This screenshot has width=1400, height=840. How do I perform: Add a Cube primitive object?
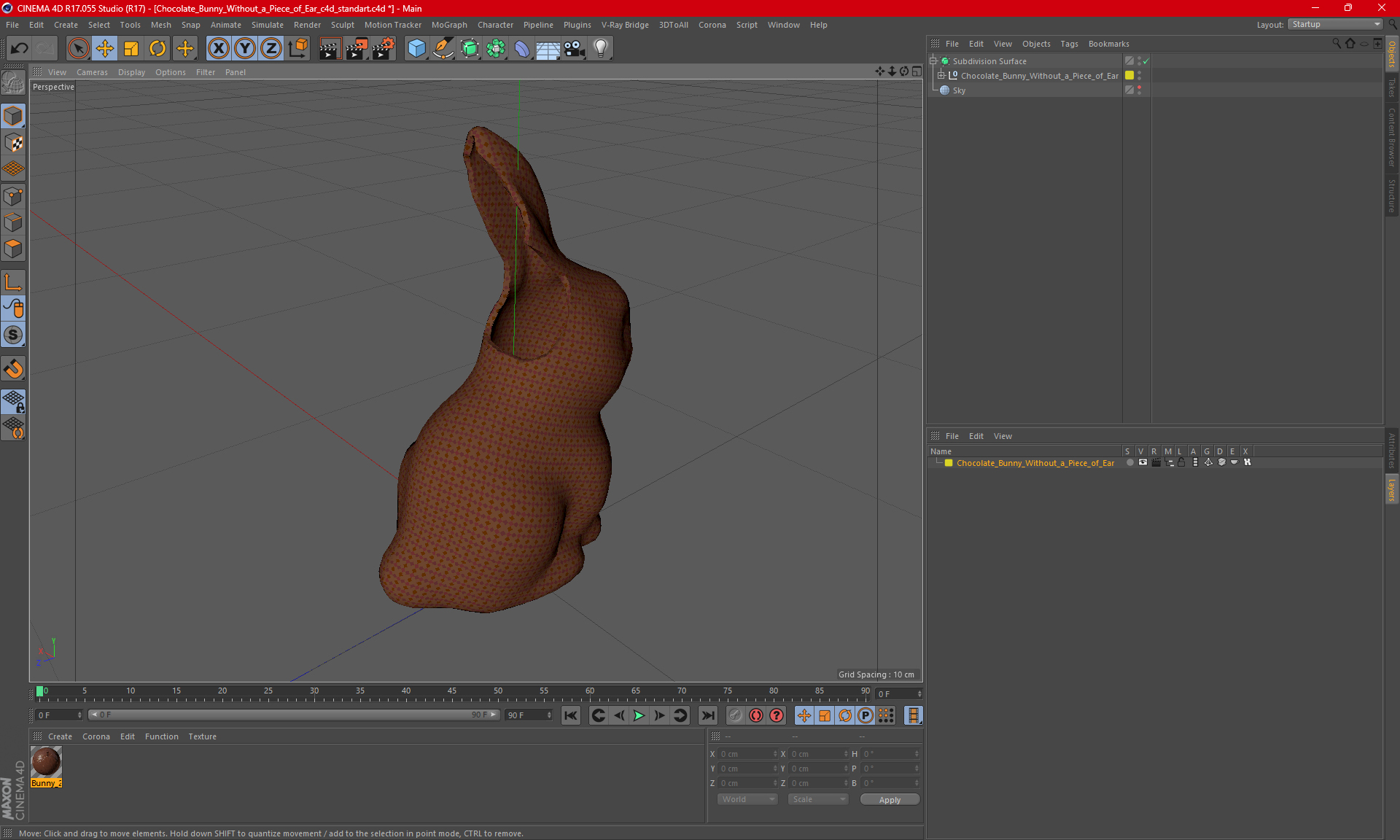[x=416, y=49]
